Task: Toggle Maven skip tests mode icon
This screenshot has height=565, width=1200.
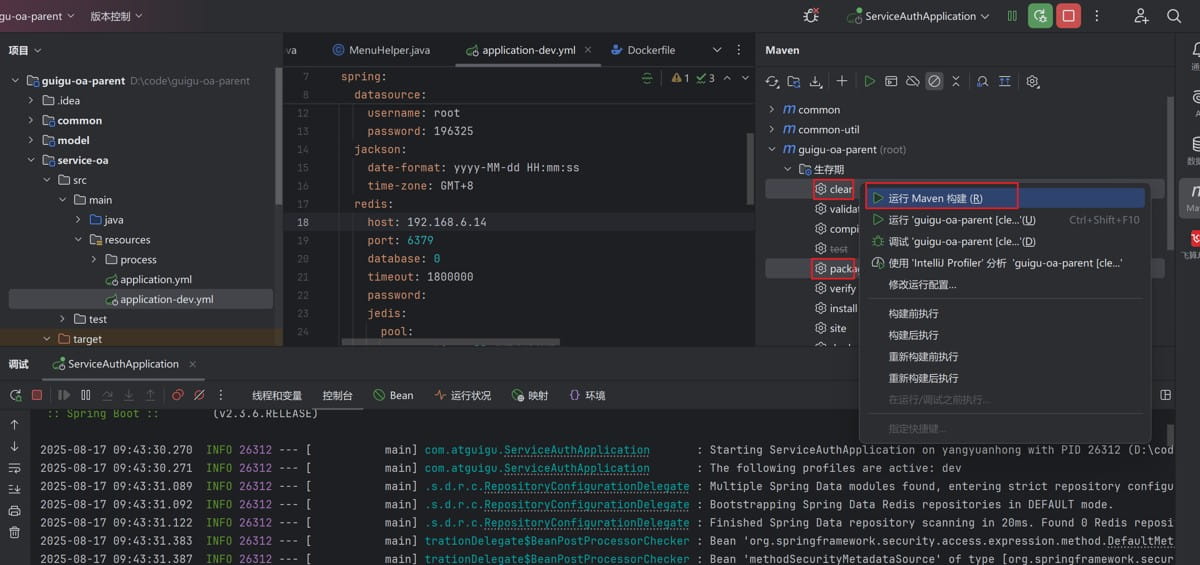Action: 934,81
